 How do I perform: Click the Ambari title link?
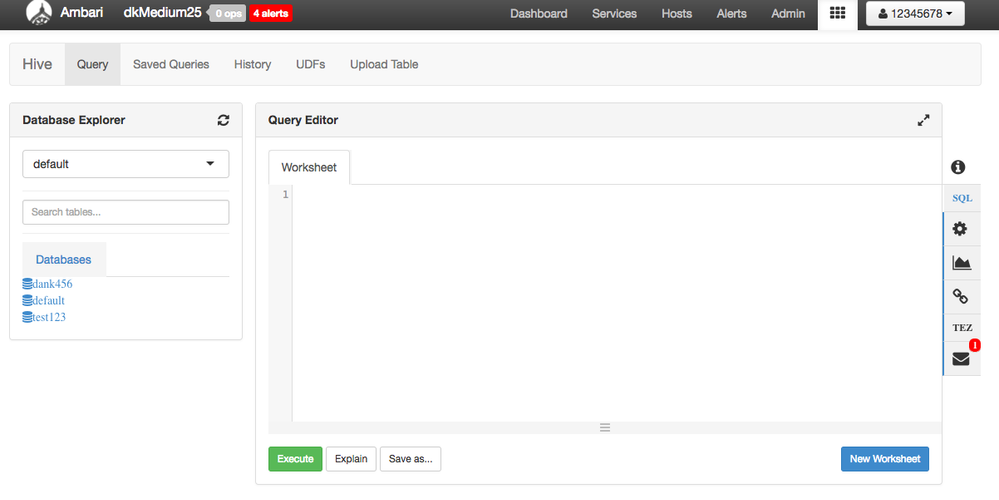[x=82, y=12]
